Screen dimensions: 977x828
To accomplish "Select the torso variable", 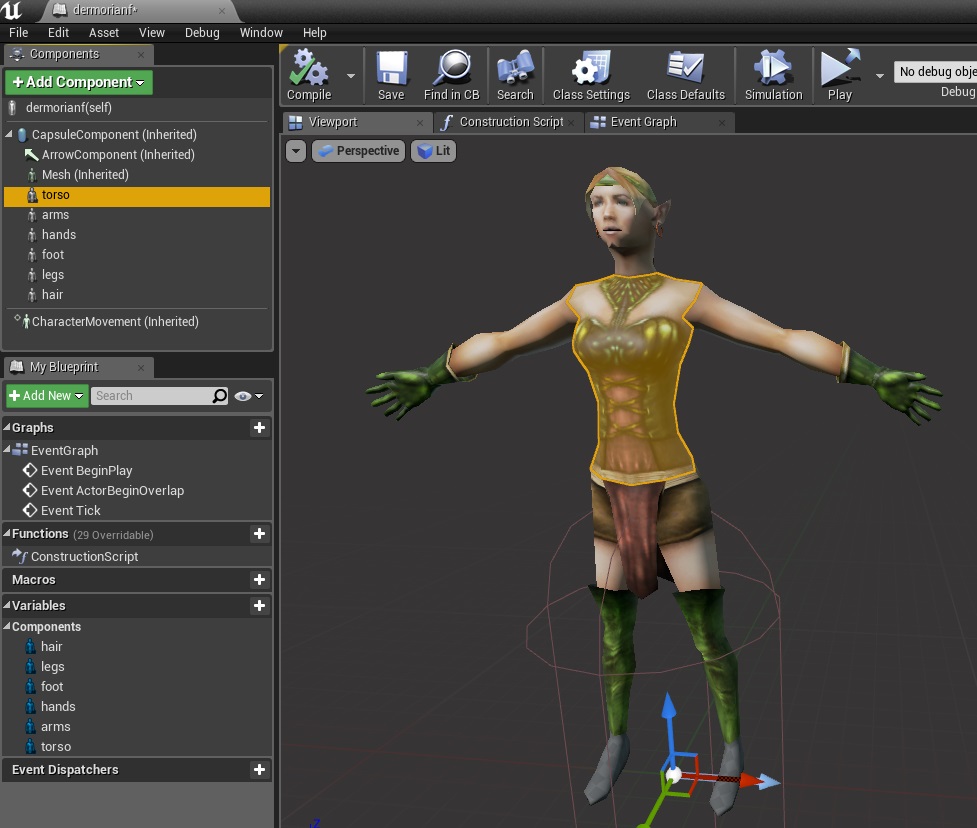I will tap(56, 746).
